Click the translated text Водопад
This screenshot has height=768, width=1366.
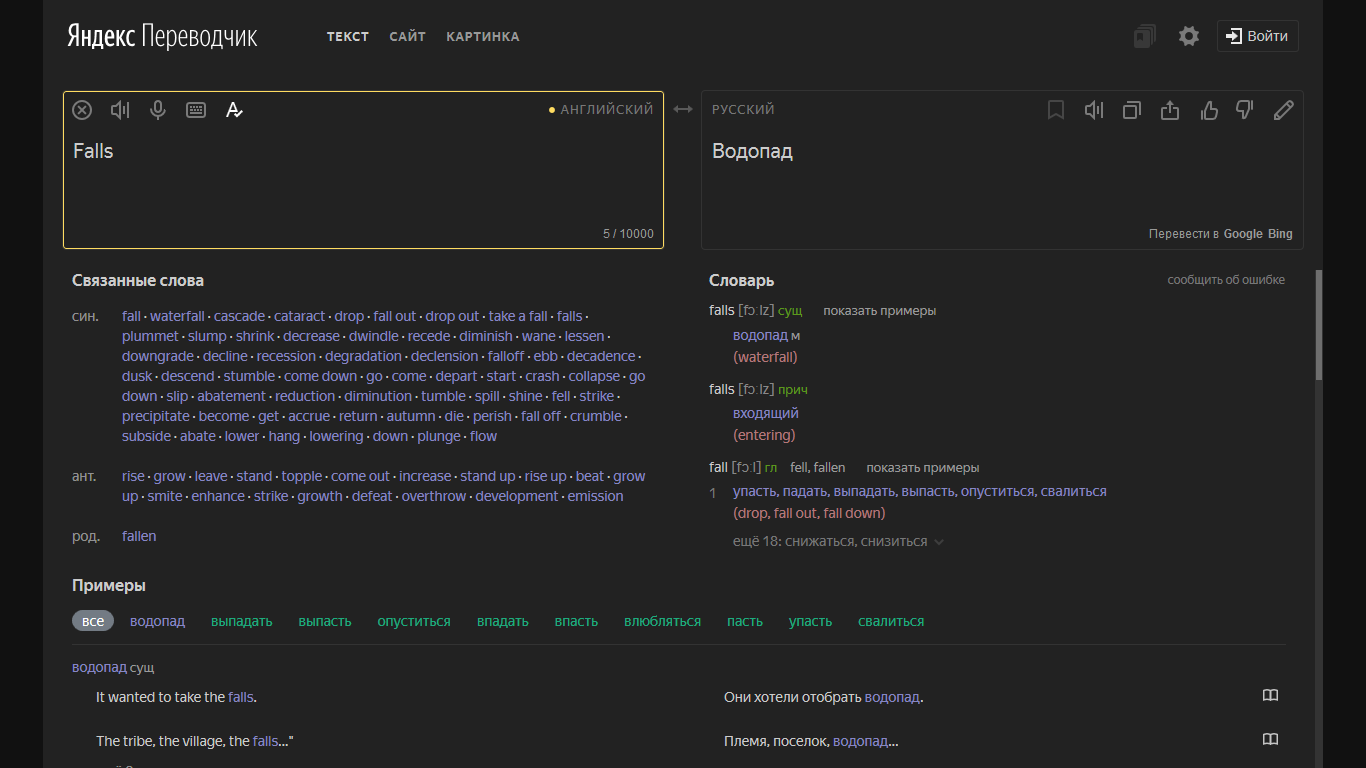(x=752, y=151)
